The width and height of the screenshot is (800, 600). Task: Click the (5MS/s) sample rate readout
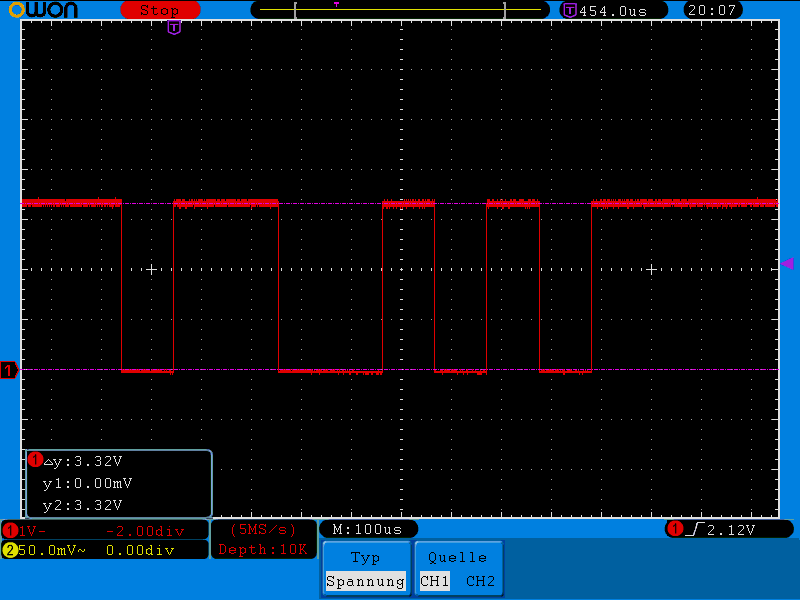tap(263, 530)
